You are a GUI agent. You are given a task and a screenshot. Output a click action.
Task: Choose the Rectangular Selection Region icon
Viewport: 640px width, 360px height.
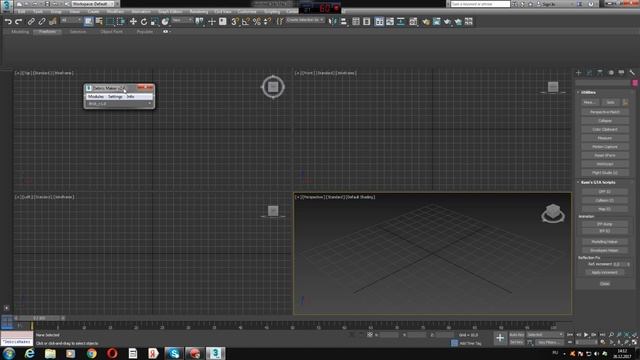110,22
